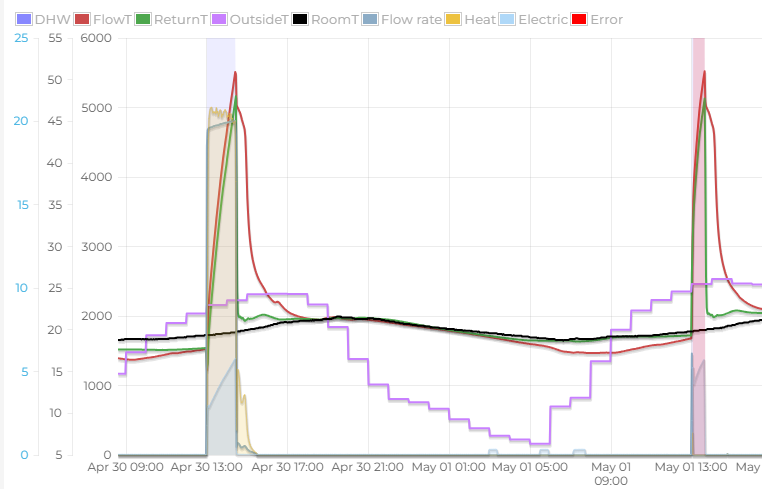
Task: Click the Apr 30 21:00 axis label
Action: click(x=368, y=467)
